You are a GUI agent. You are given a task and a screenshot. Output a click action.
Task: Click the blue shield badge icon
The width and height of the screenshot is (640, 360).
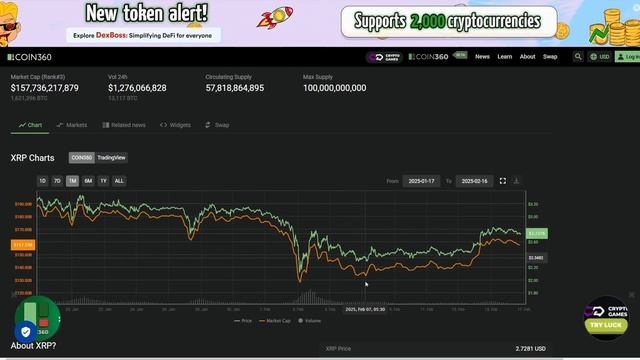[x=25, y=332]
